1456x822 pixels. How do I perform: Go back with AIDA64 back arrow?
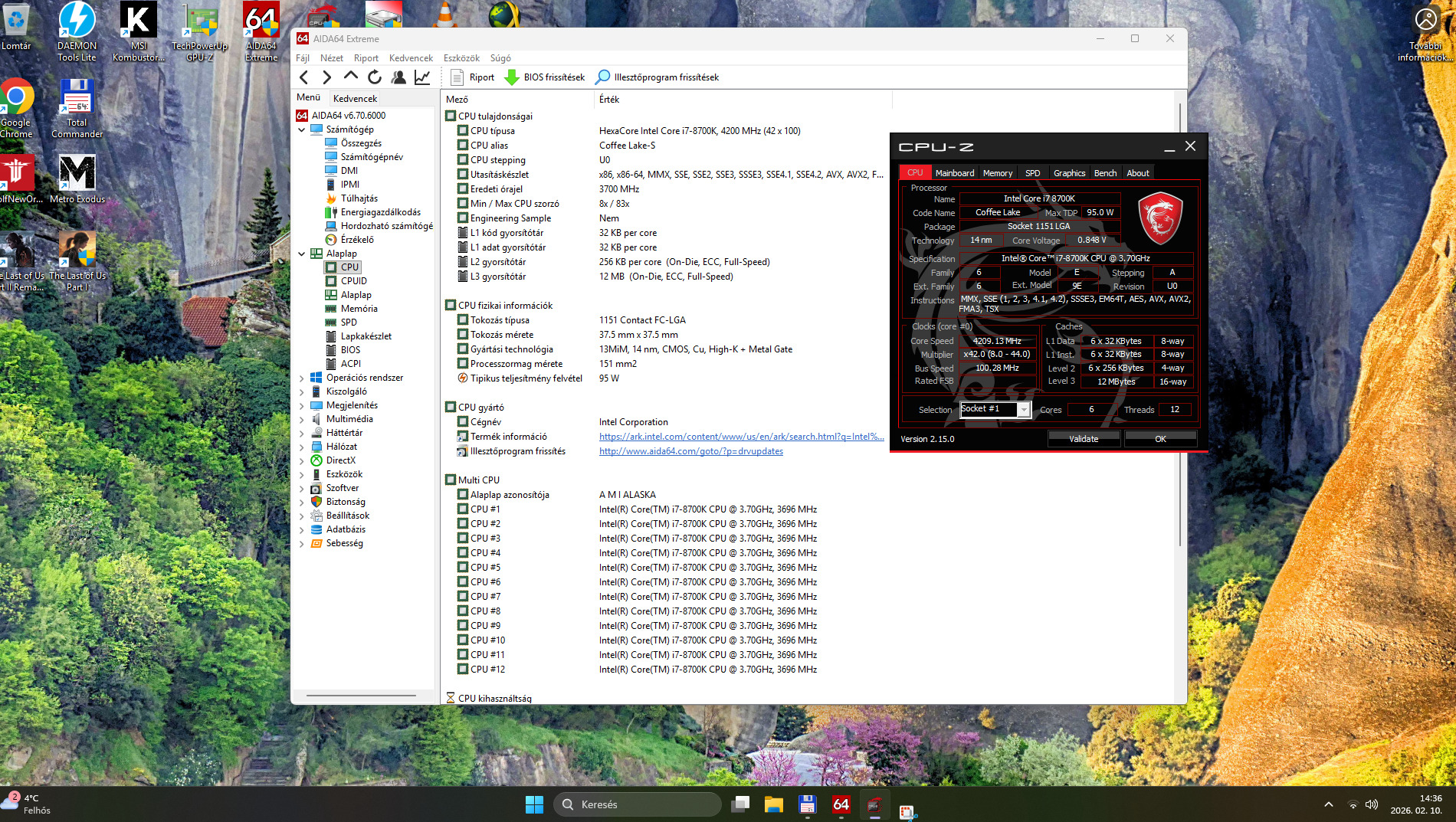click(x=304, y=77)
